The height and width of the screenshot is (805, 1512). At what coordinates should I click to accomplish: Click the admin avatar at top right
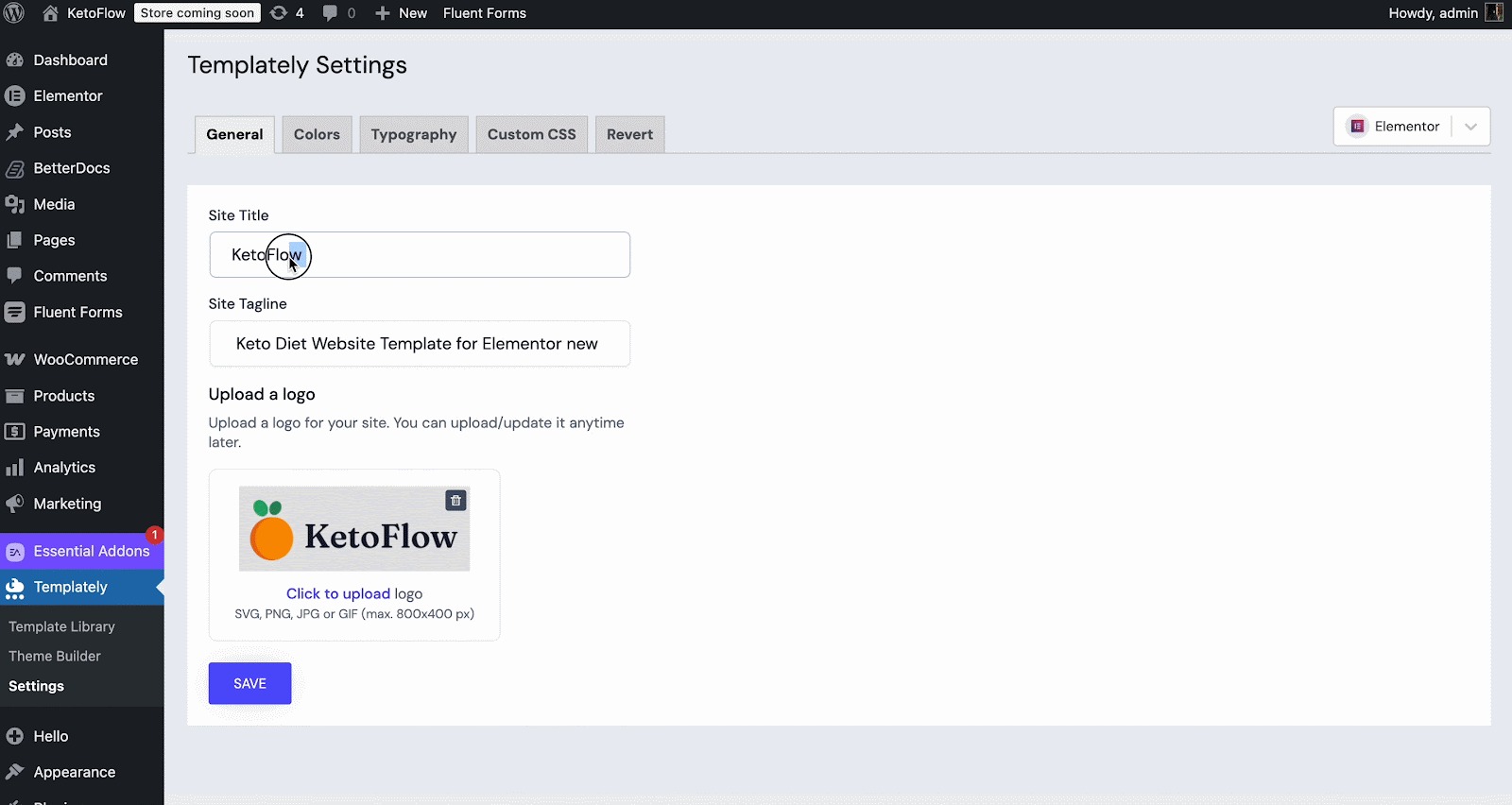[x=1494, y=12]
